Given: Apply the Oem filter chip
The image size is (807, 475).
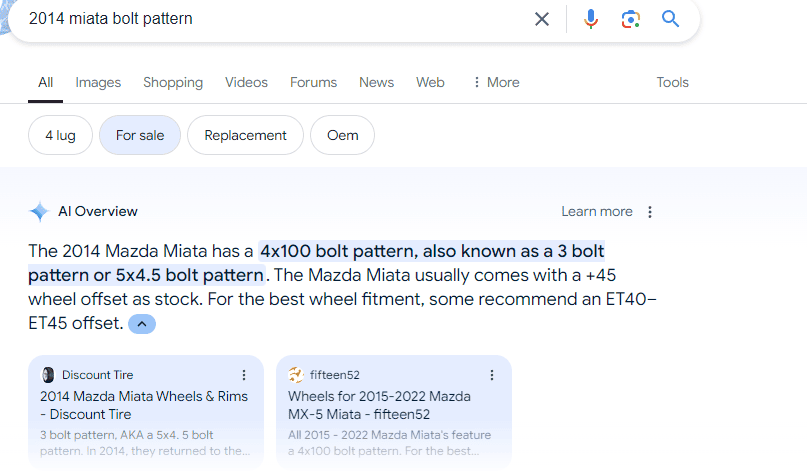Looking at the screenshot, I should (342, 135).
